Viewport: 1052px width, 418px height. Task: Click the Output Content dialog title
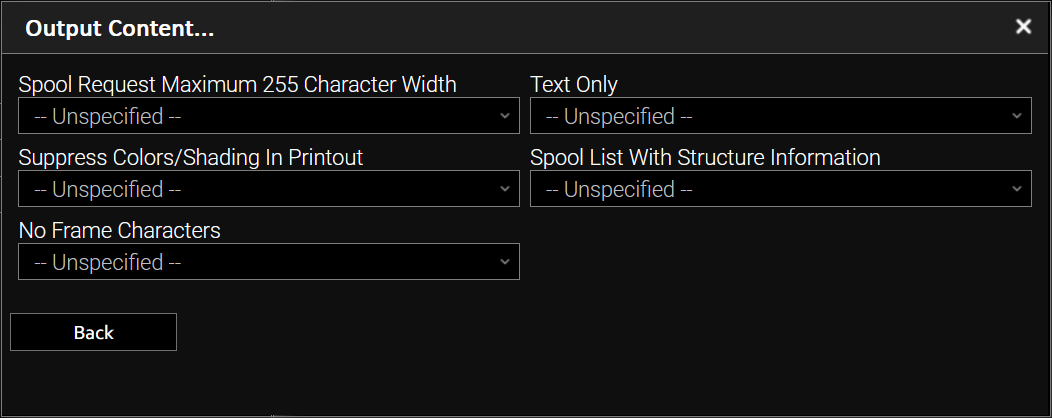120,28
